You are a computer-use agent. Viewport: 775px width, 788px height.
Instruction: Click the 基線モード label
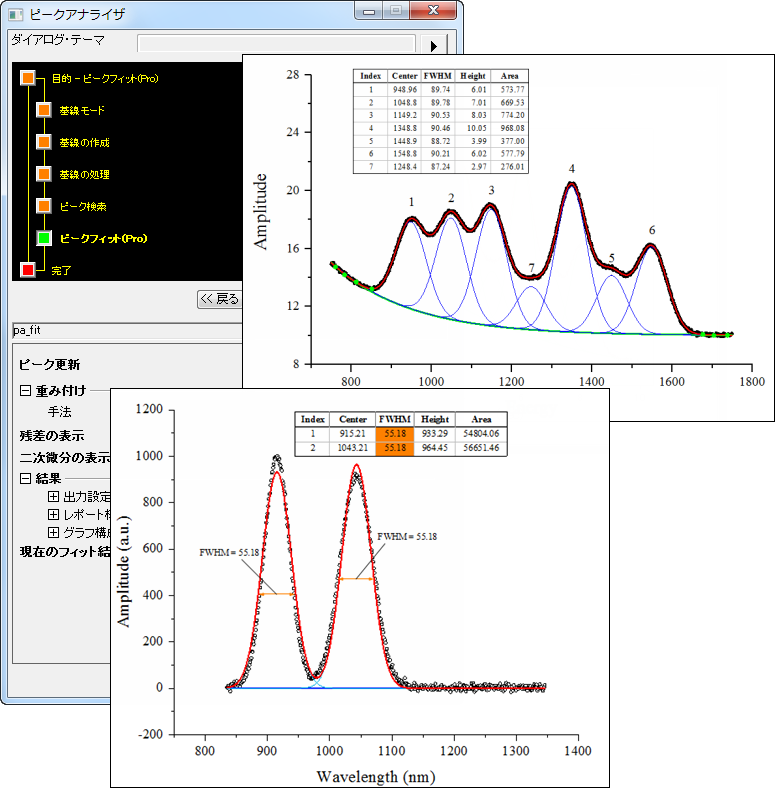click(x=82, y=111)
